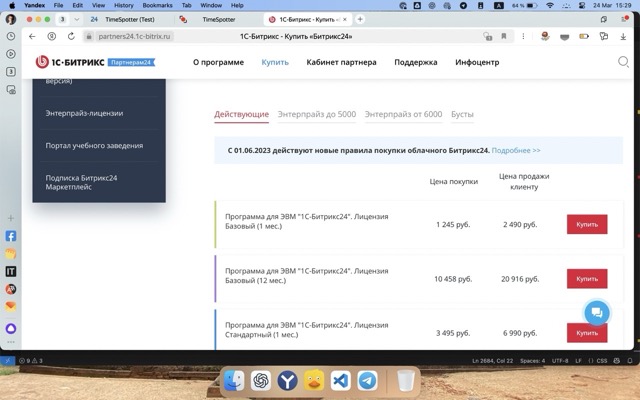Viewport: 640px width, 400px height.
Task: Open Finder from the dock
Action: [x=233, y=381]
